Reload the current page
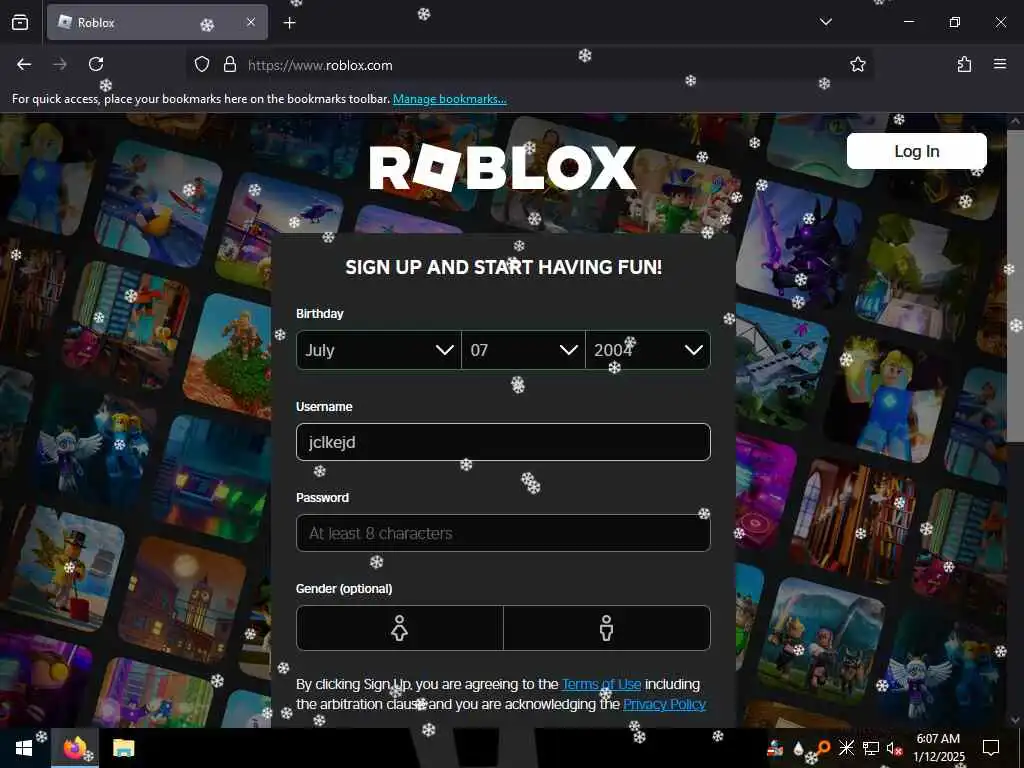This screenshot has height=768, width=1024. [96, 64]
